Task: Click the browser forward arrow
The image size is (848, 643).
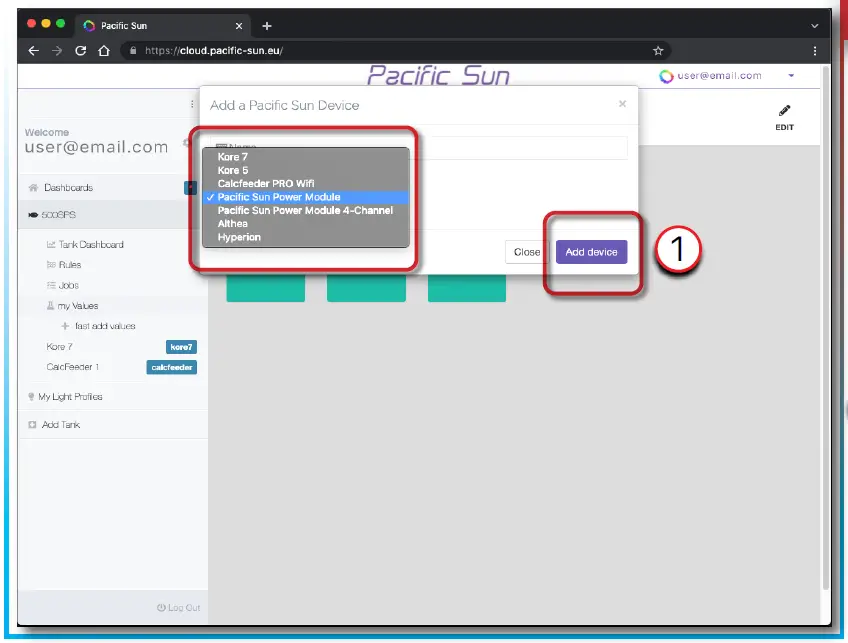Action: (x=57, y=51)
